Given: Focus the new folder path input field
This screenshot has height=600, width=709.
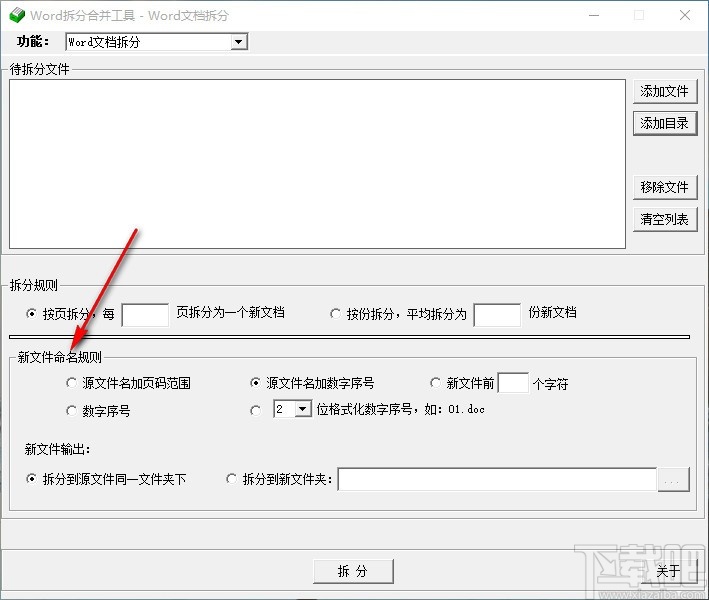Looking at the screenshot, I should click(x=497, y=479).
